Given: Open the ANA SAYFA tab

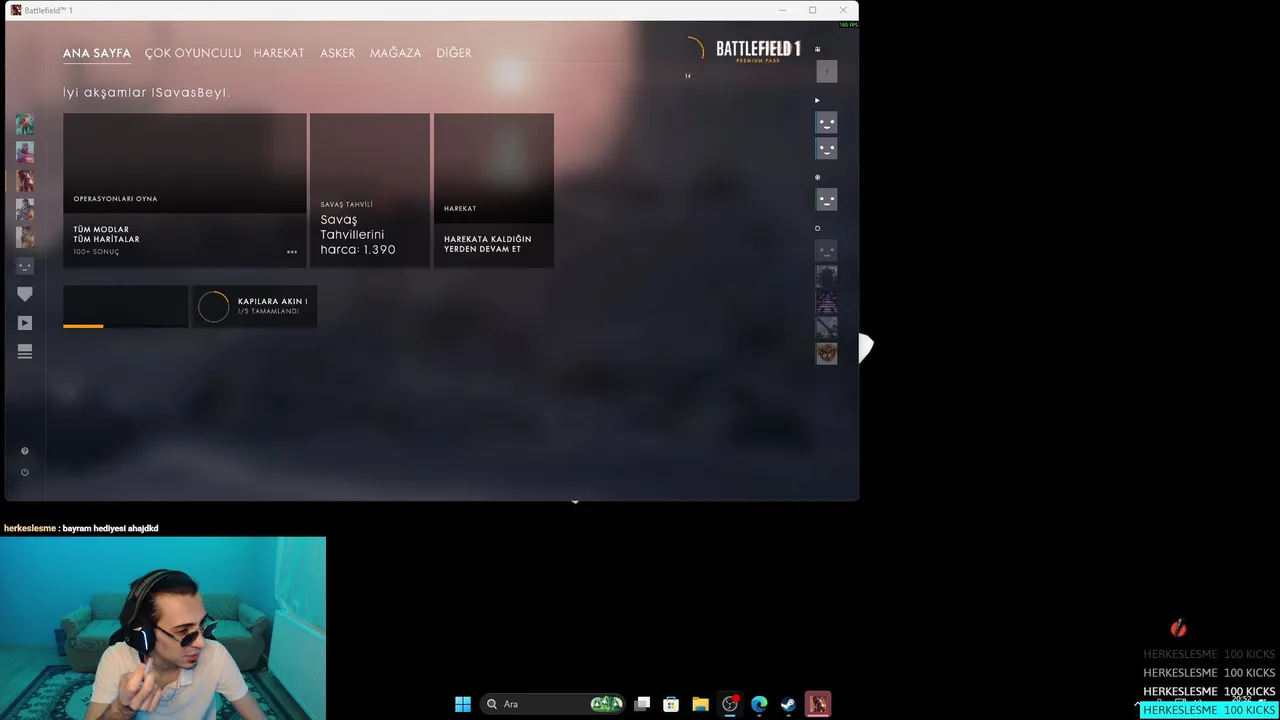Looking at the screenshot, I should (97, 53).
